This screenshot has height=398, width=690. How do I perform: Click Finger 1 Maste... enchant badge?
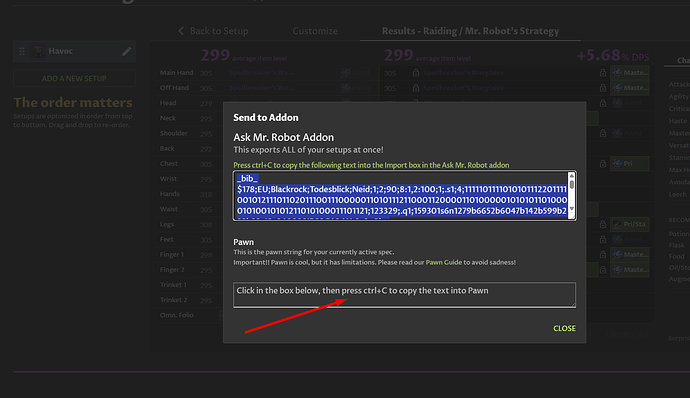tap(630, 254)
